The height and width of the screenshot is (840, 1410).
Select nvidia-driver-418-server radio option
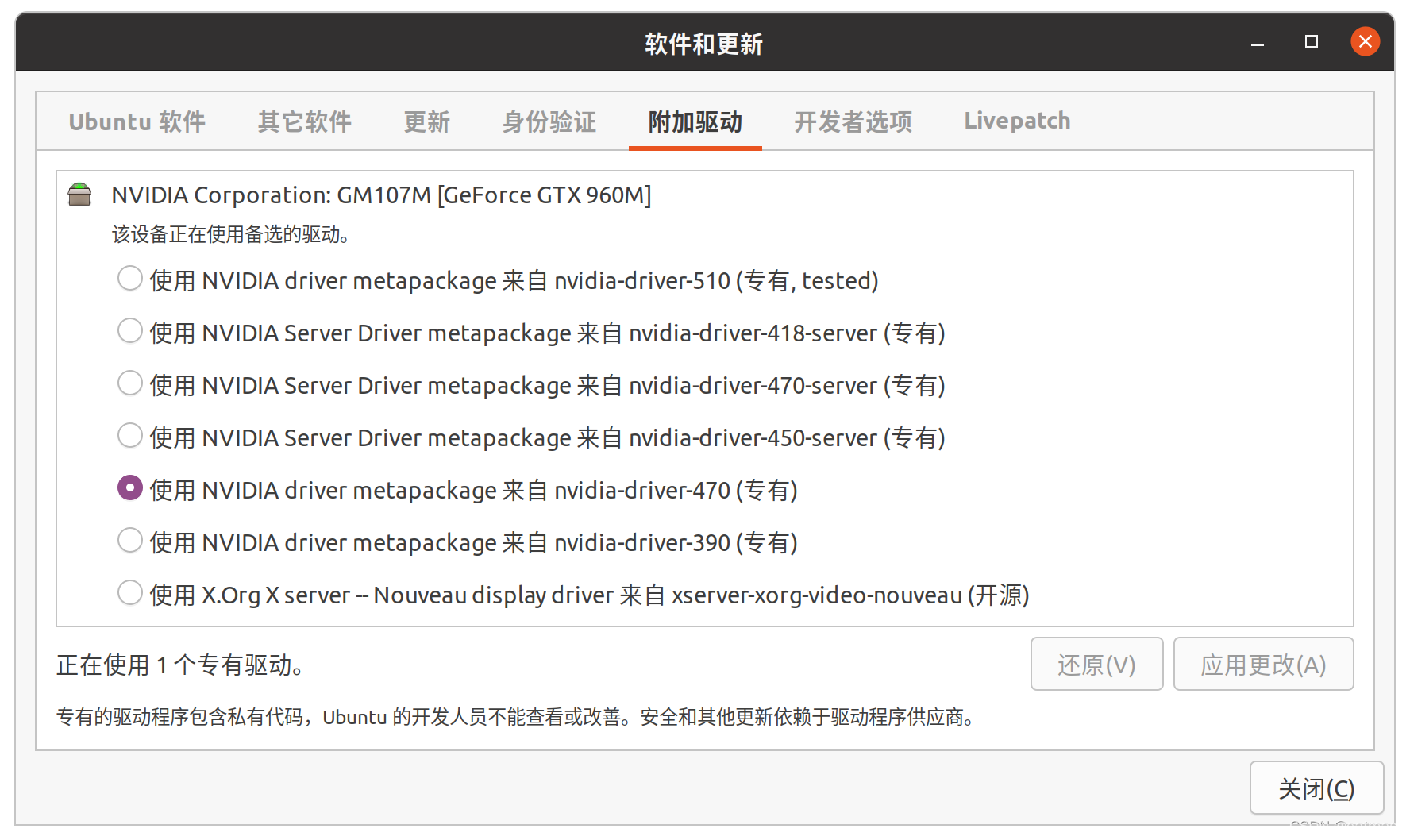click(x=130, y=331)
